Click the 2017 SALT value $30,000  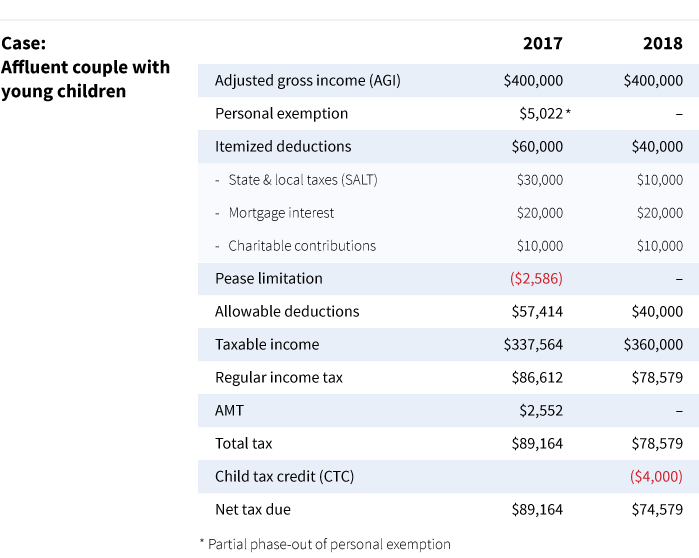540,180
